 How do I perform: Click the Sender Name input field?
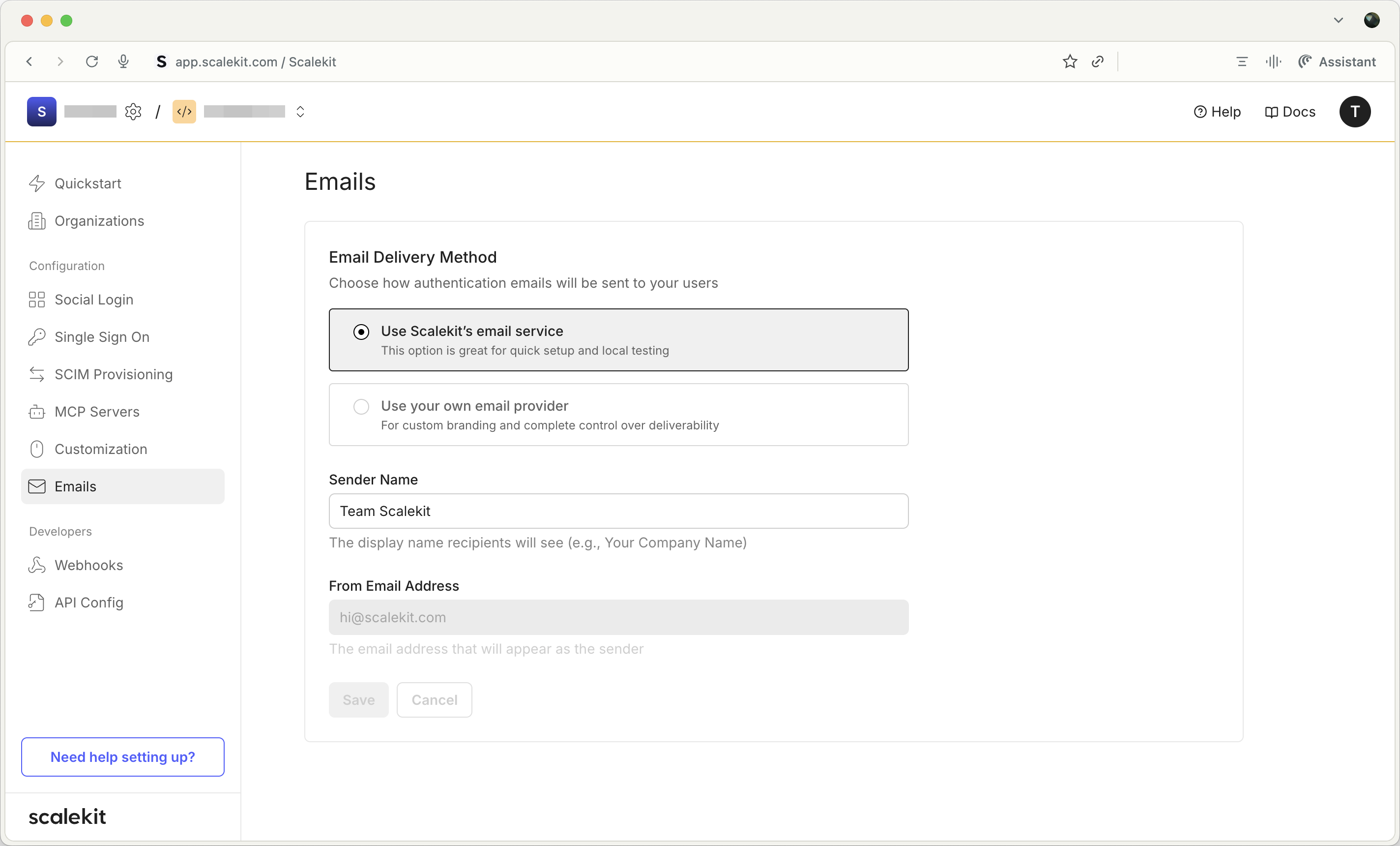618,511
